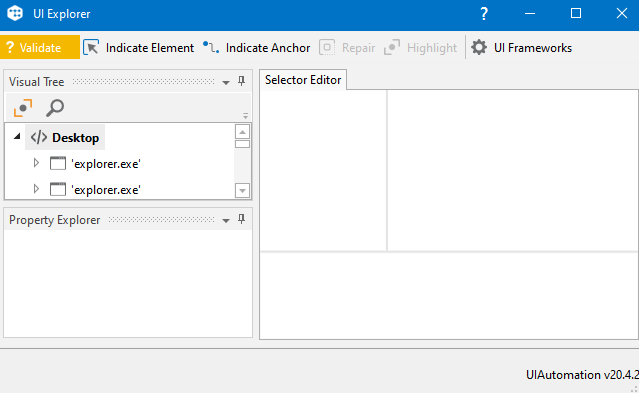Open the Property Explorer panel dropdown arrow
Image resolution: width=639 pixels, height=393 pixels.
click(226, 221)
